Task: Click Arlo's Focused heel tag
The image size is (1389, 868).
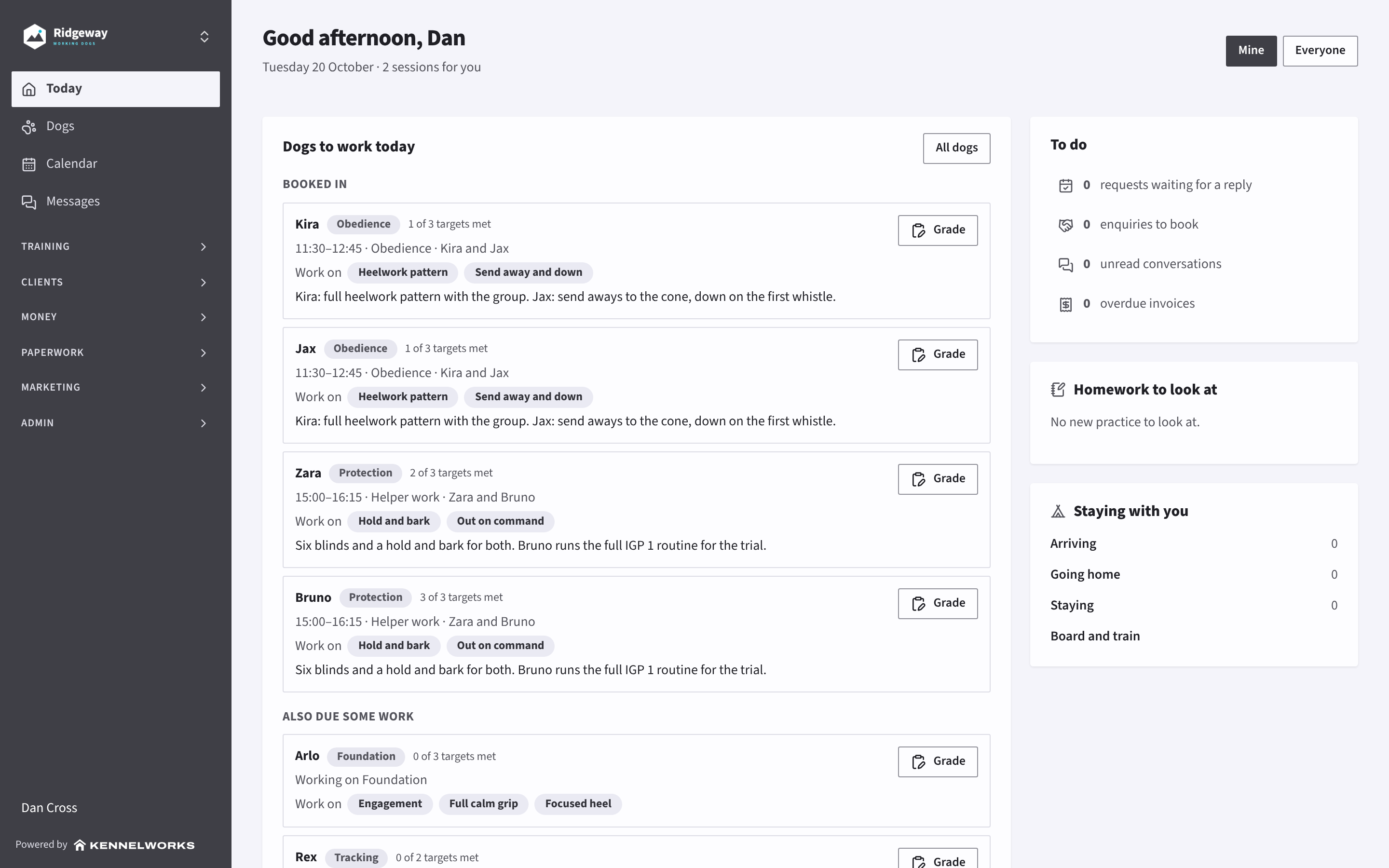Action: coord(577,804)
